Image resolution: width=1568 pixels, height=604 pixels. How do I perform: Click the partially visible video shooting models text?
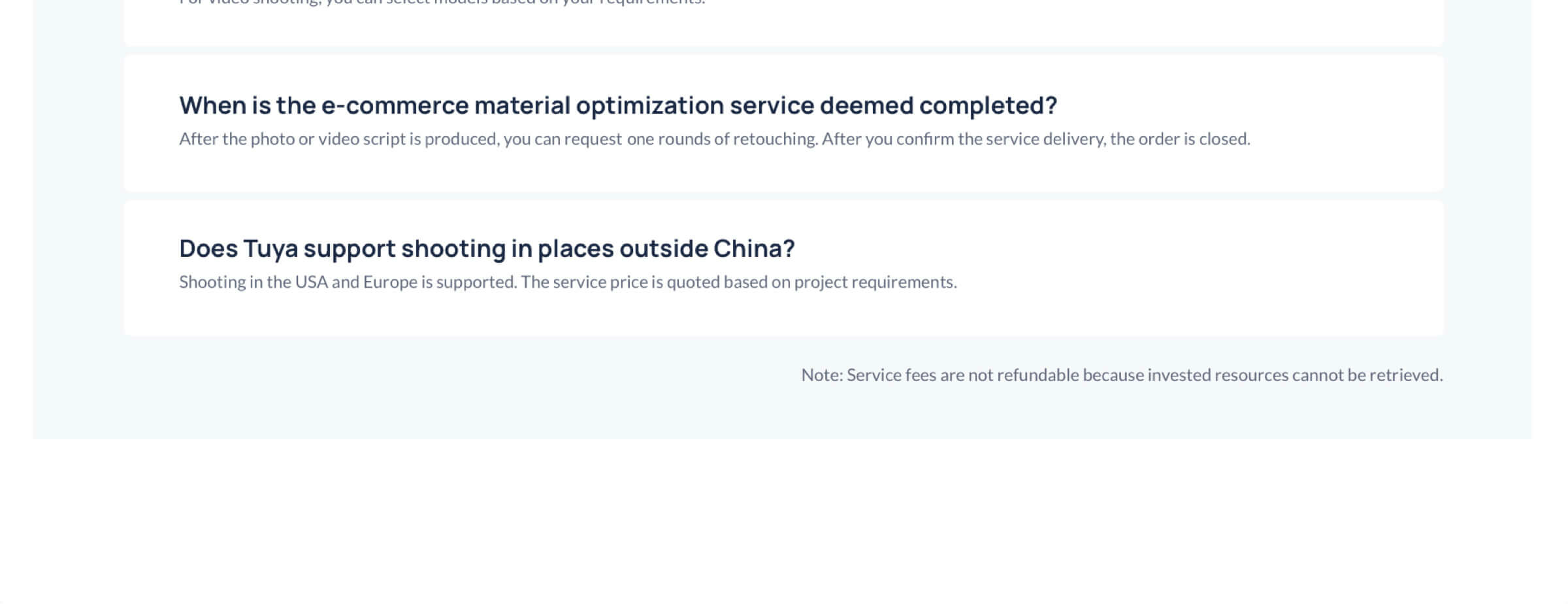pyautogui.click(x=442, y=2)
